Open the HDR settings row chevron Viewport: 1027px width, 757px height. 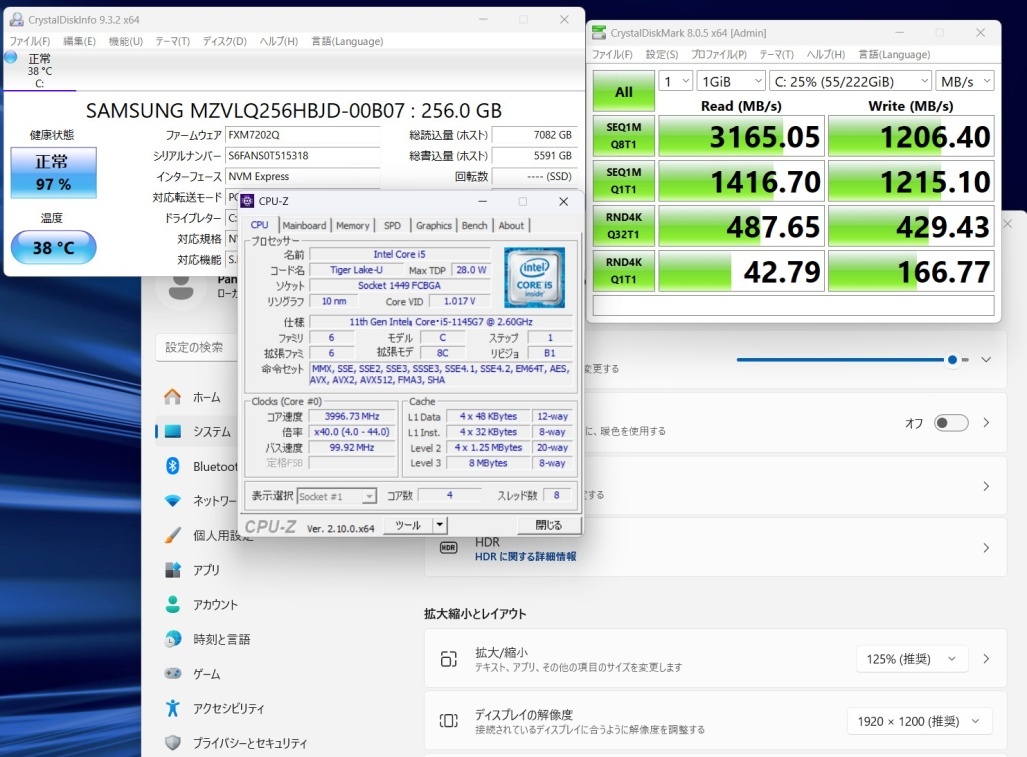click(986, 547)
